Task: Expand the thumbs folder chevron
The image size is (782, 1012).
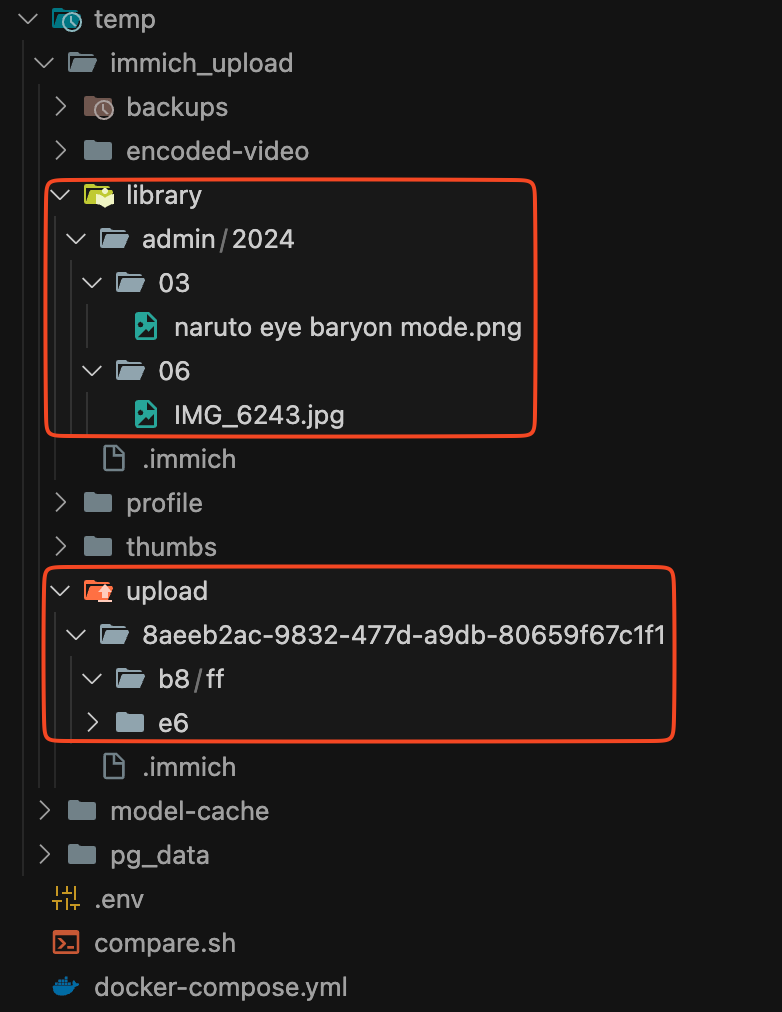Action: pos(61,547)
